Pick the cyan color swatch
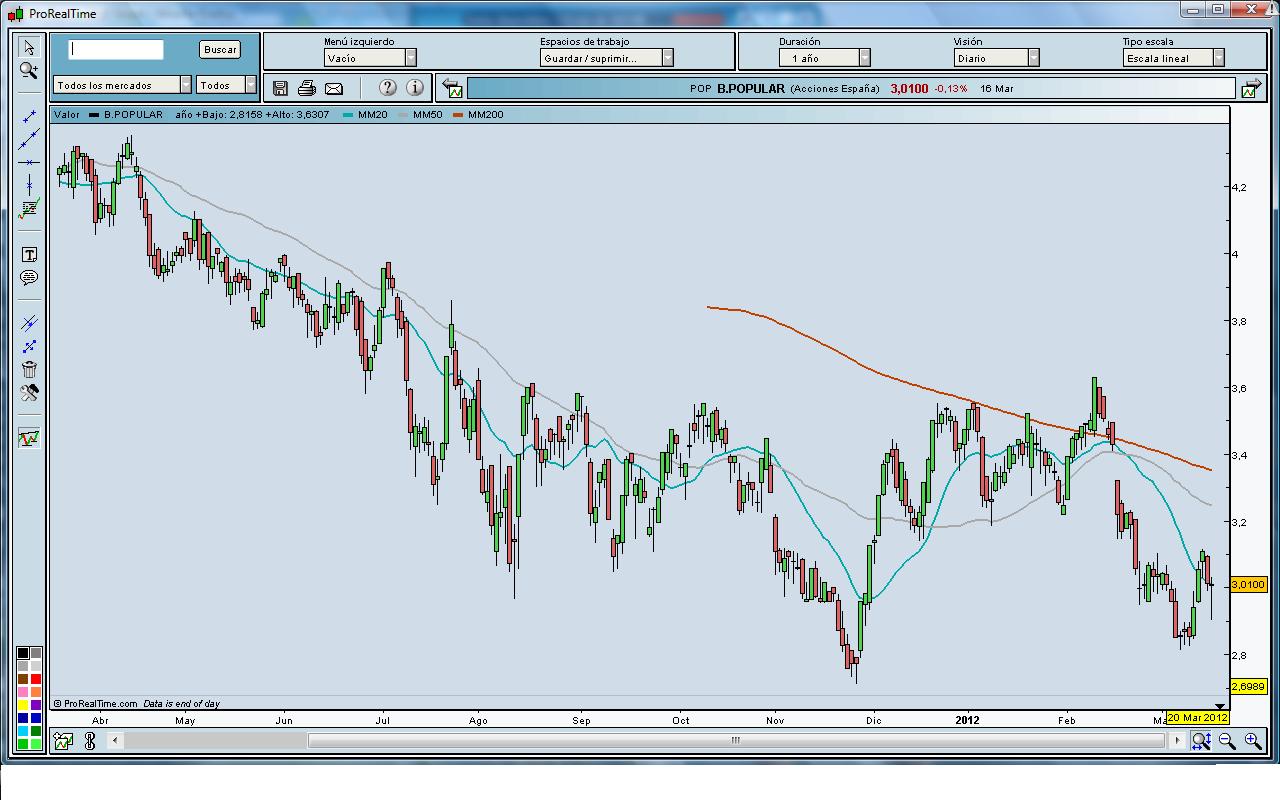This screenshot has width=1280, height=800. 23,731
